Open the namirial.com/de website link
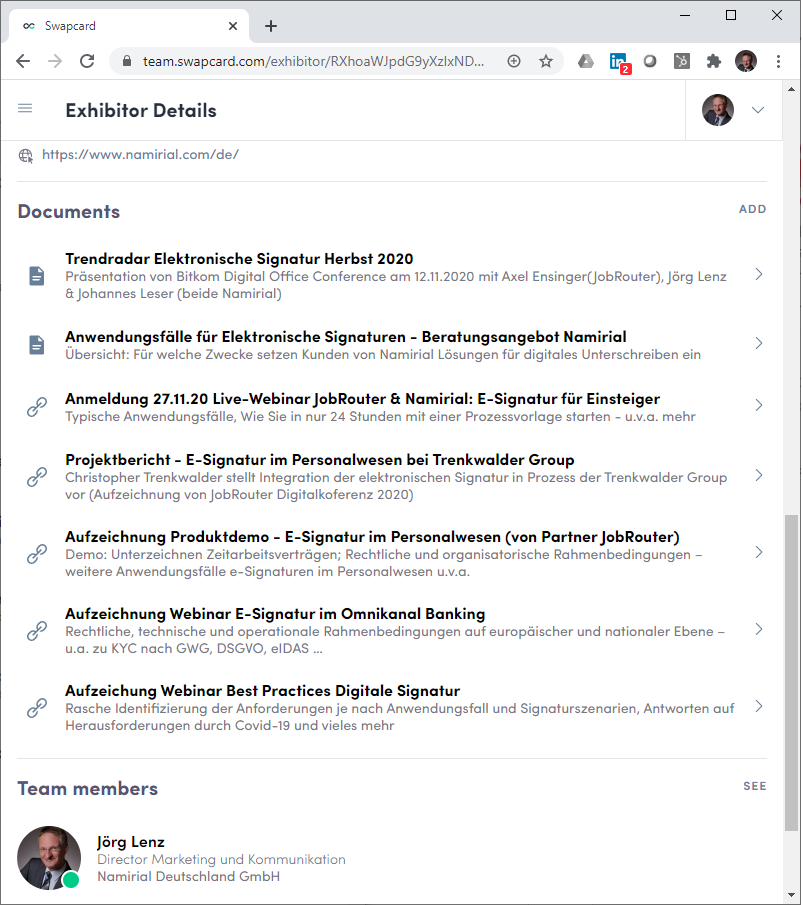 coord(140,155)
